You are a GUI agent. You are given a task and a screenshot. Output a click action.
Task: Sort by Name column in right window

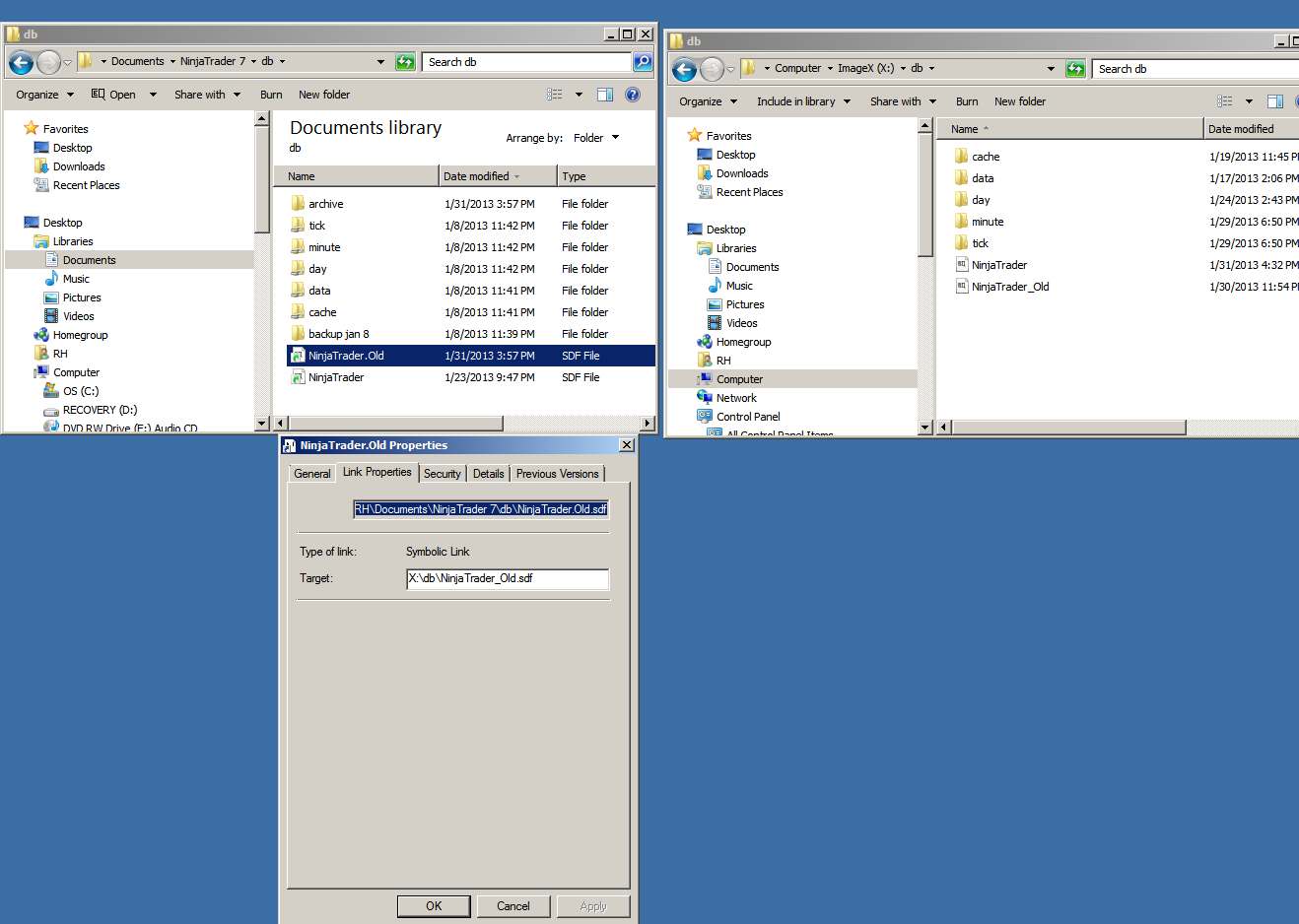[1070, 129]
